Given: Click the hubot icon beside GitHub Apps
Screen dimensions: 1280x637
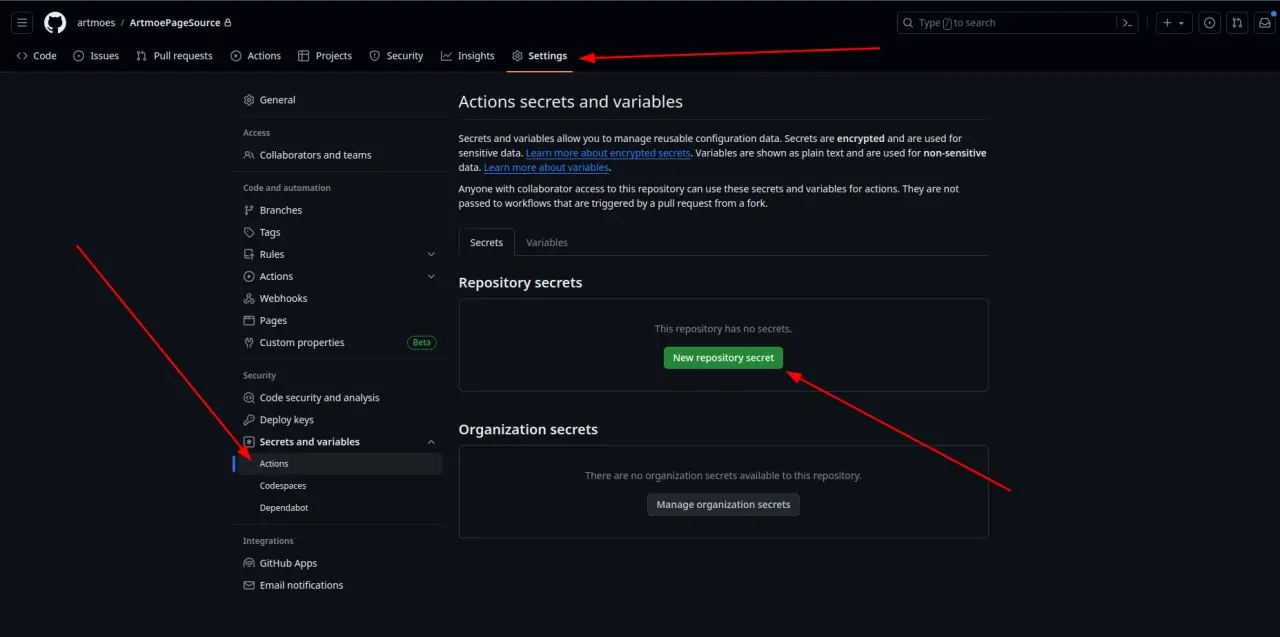Looking at the screenshot, I should point(249,563).
